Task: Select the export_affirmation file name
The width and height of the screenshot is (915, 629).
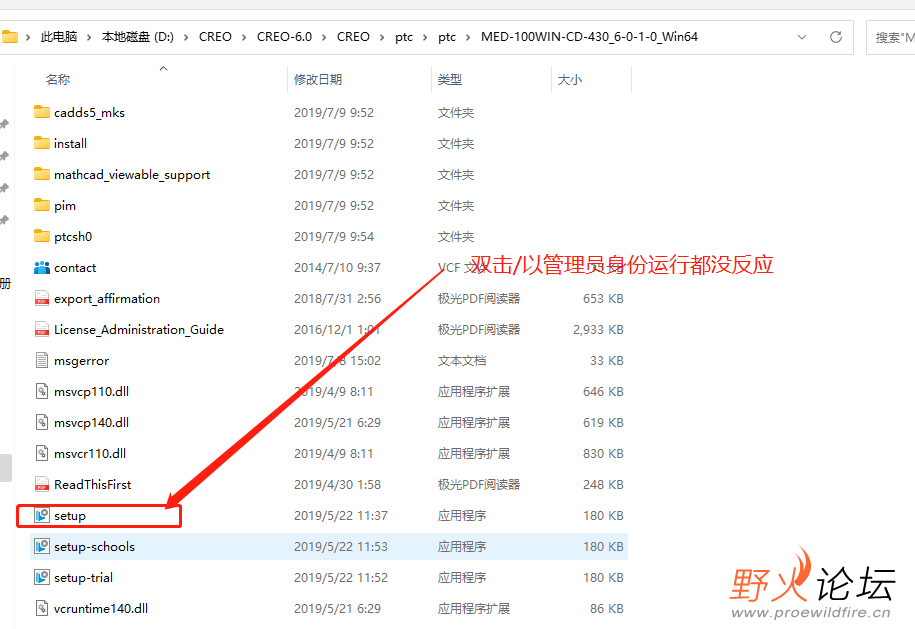Action: point(107,298)
